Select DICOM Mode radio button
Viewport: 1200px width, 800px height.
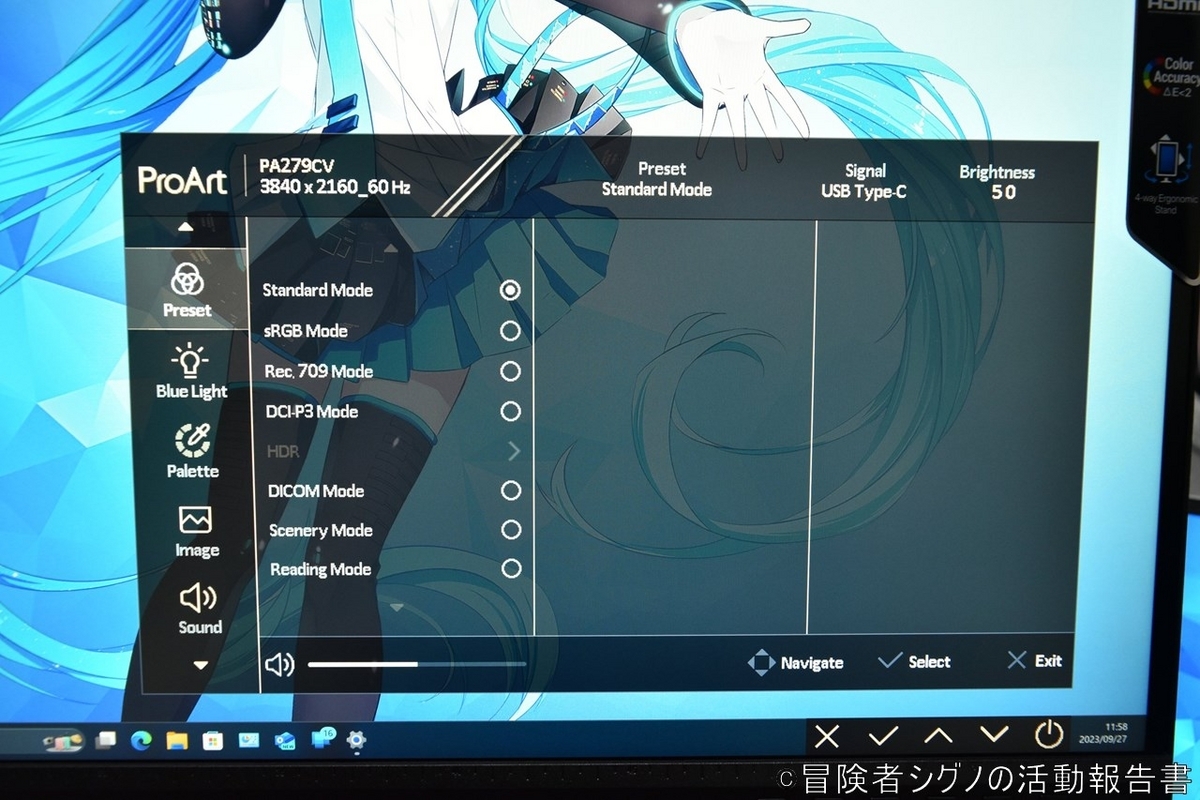511,490
